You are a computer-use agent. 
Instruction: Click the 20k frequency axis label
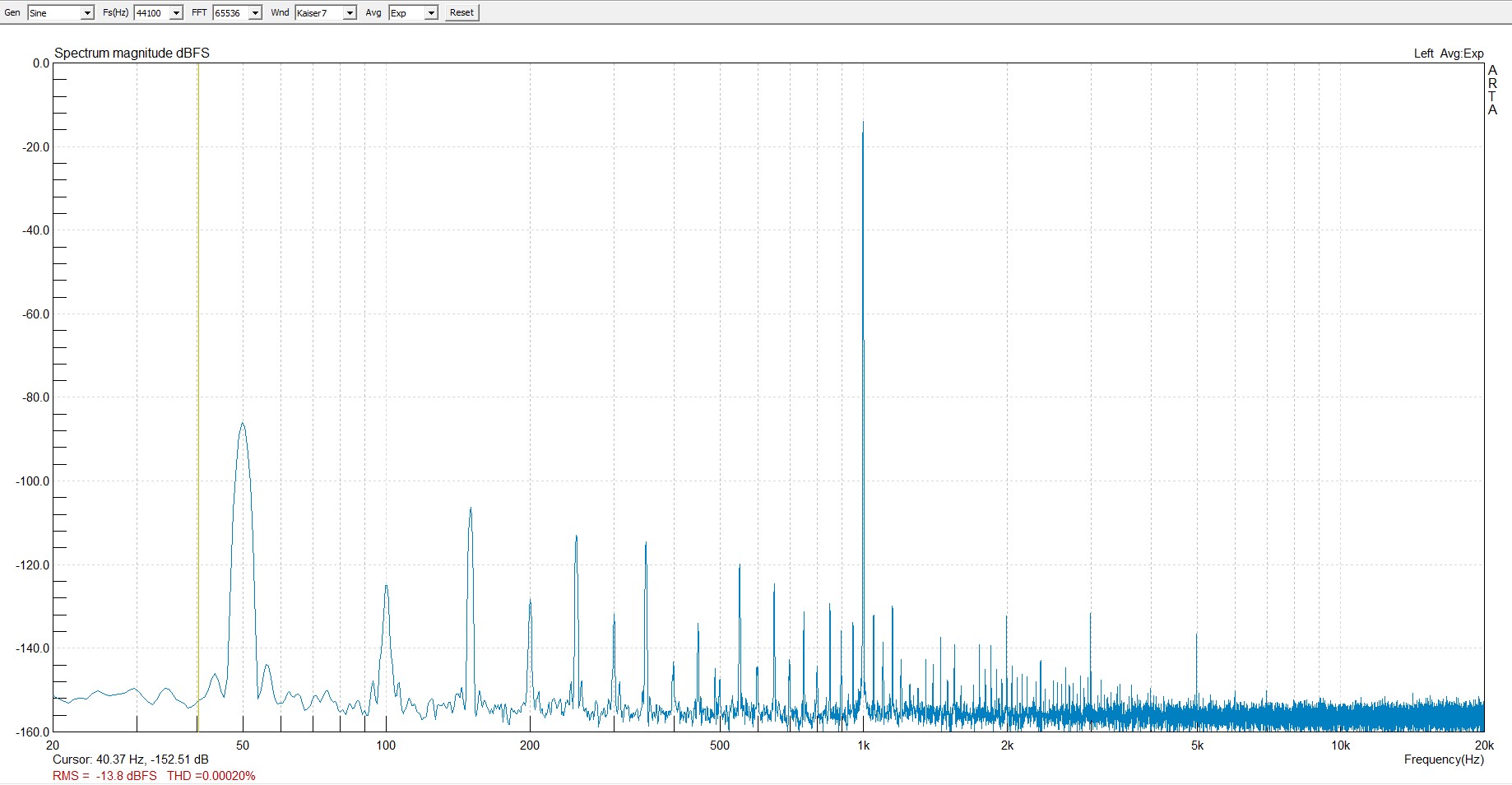point(1484,746)
